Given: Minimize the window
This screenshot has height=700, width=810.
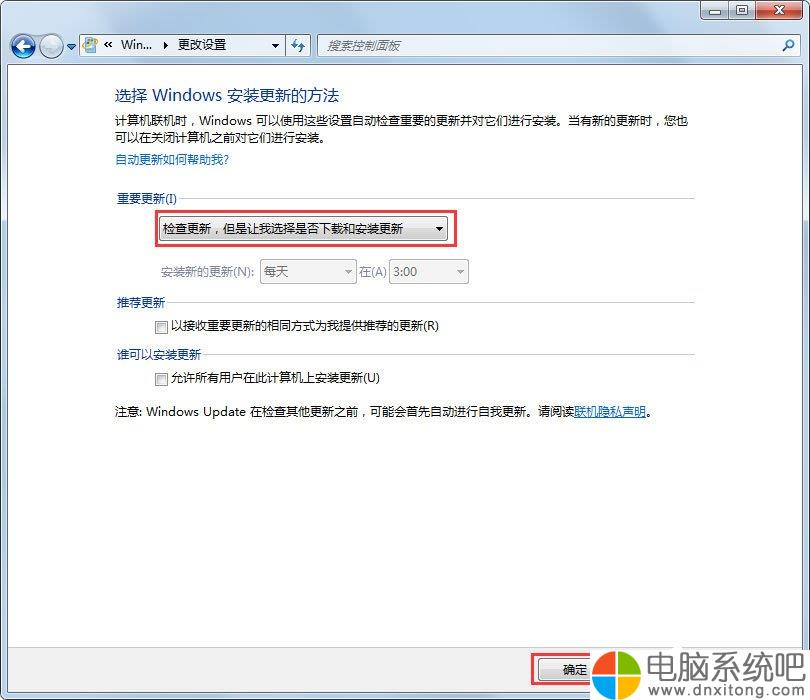Looking at the screenshot, I should [715, 10].
